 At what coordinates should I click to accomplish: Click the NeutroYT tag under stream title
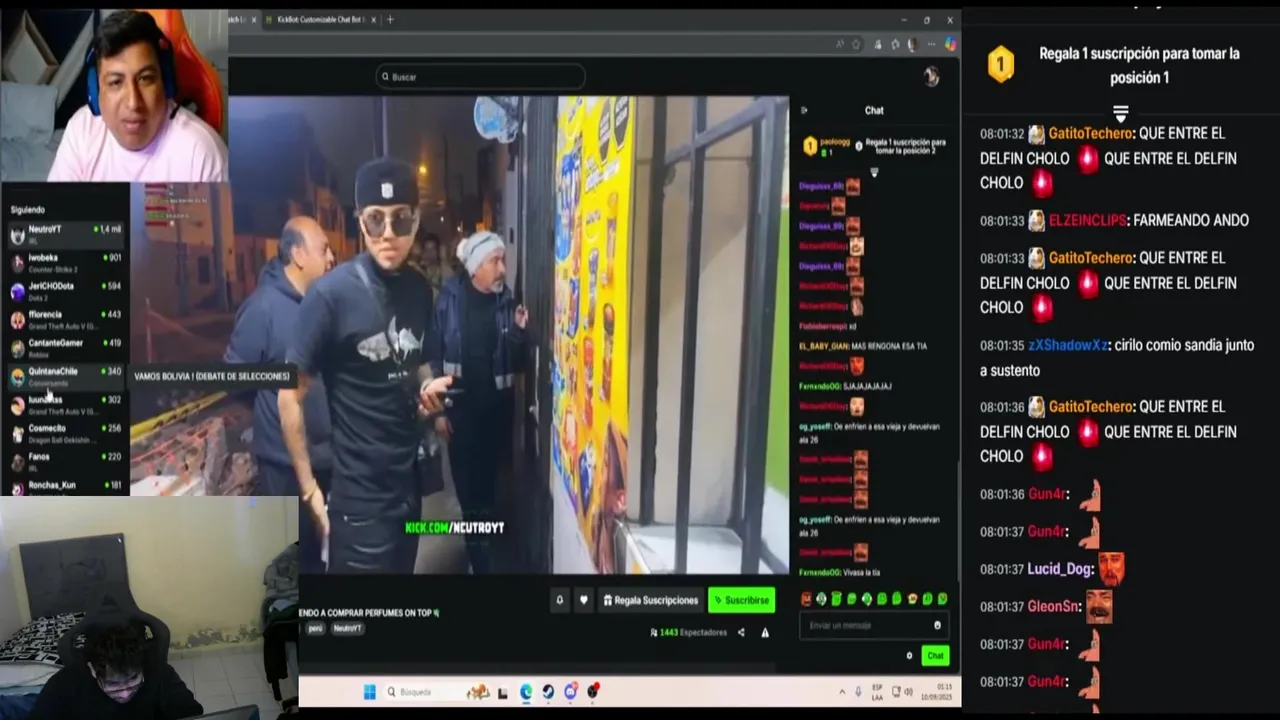(347, 628)
